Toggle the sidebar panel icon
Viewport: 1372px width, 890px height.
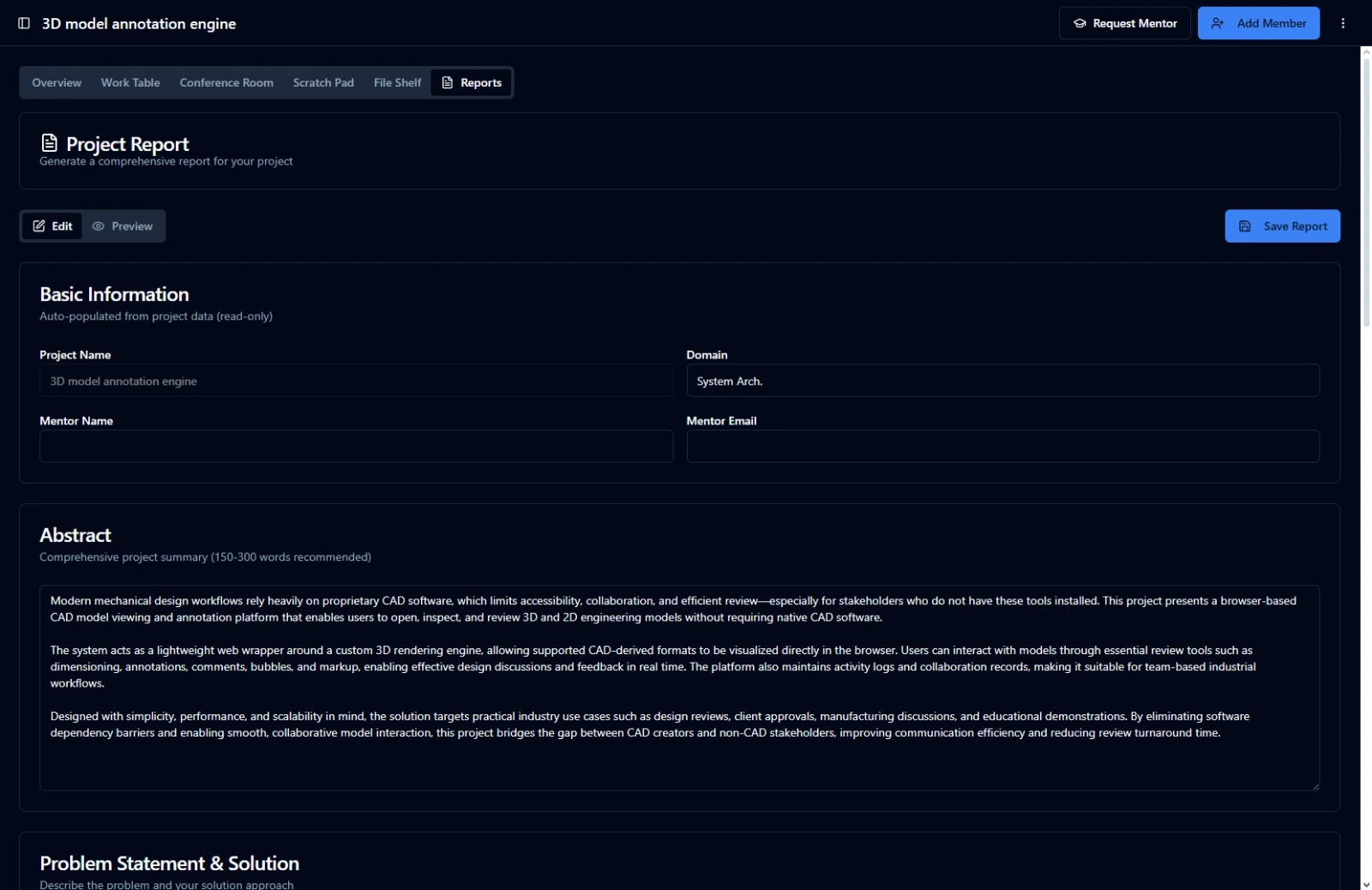click(24, 23)
